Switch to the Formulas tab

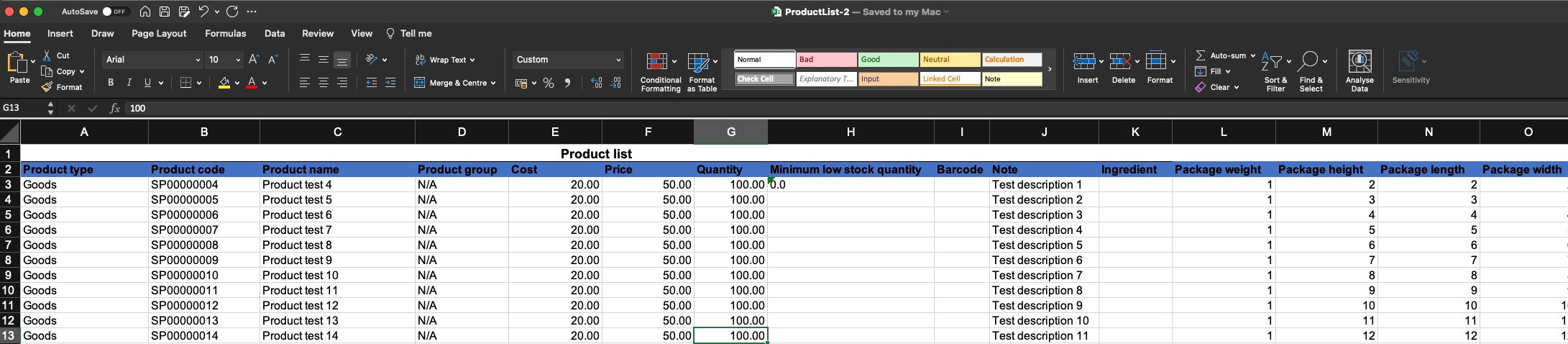(x=225, y=34)
